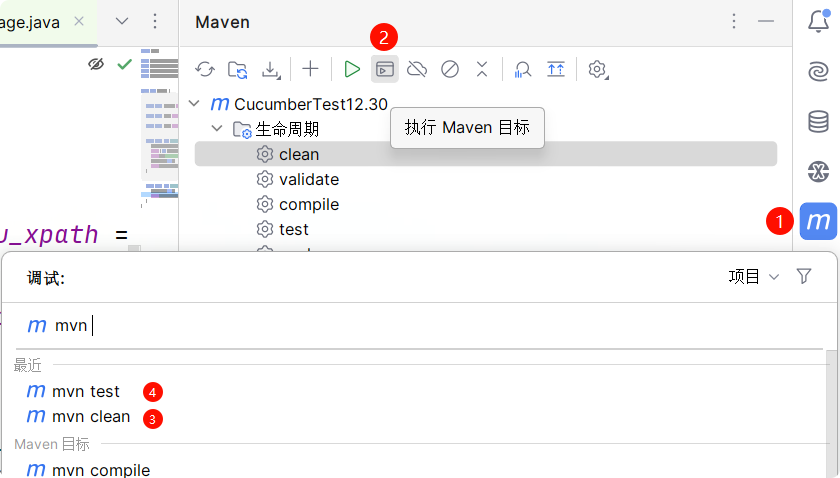Choose recent command mvn test

[x=73, y=392]
